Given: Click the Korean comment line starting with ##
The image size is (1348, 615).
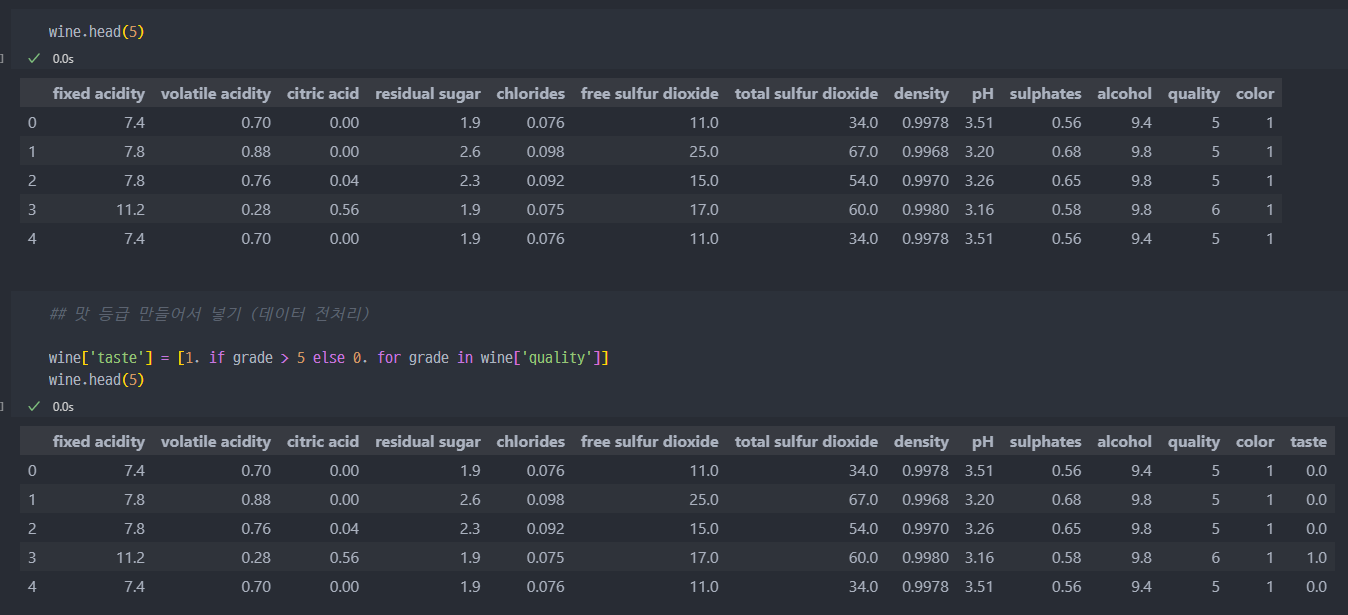Looking at the screenshot, I should click(210, 314).
